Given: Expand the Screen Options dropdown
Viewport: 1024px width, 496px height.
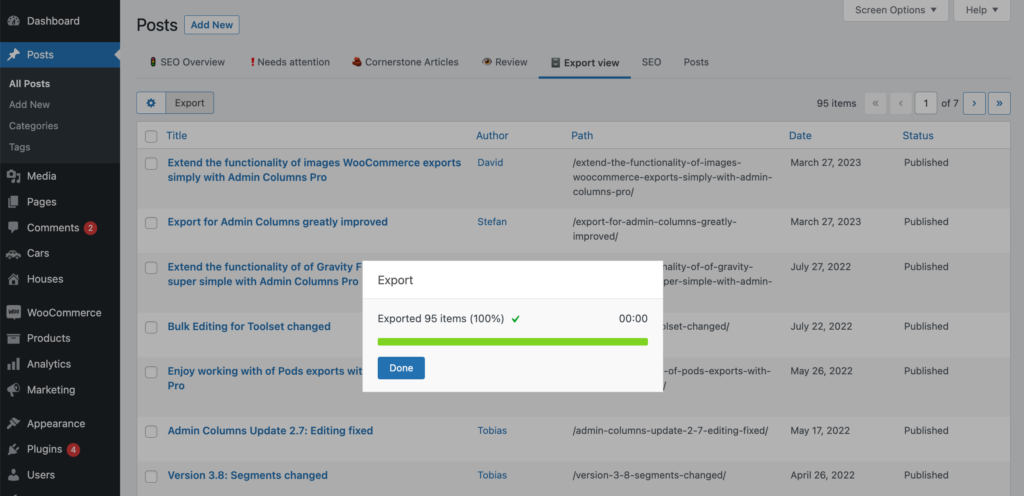Looking at the screenshot, I should 895,10.
